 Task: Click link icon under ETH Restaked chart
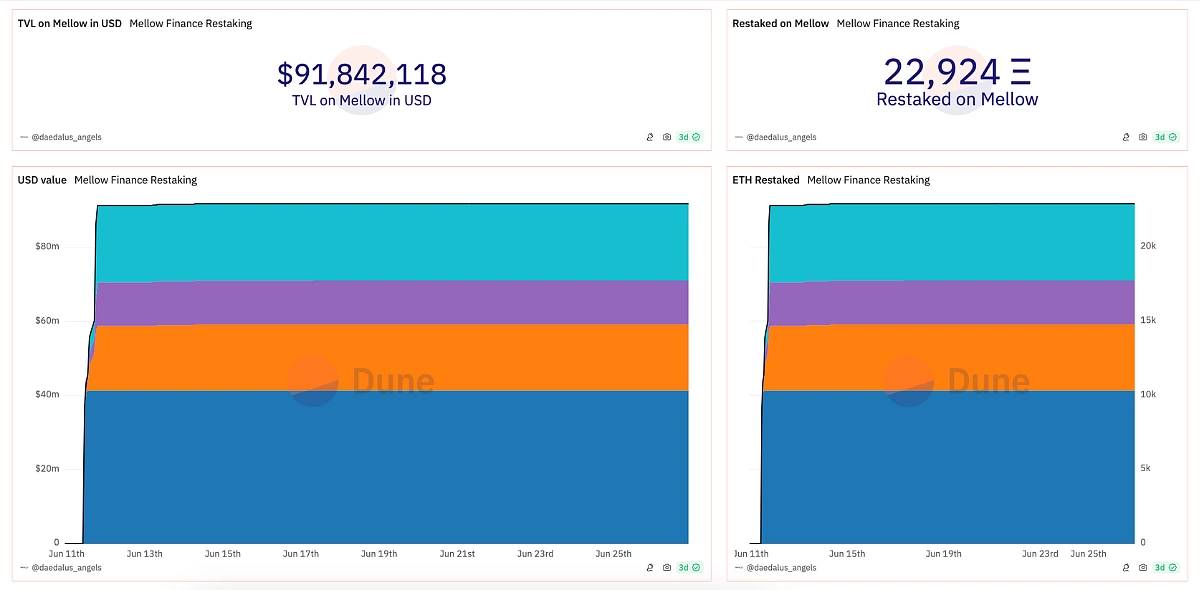[x=1125, y=568]
